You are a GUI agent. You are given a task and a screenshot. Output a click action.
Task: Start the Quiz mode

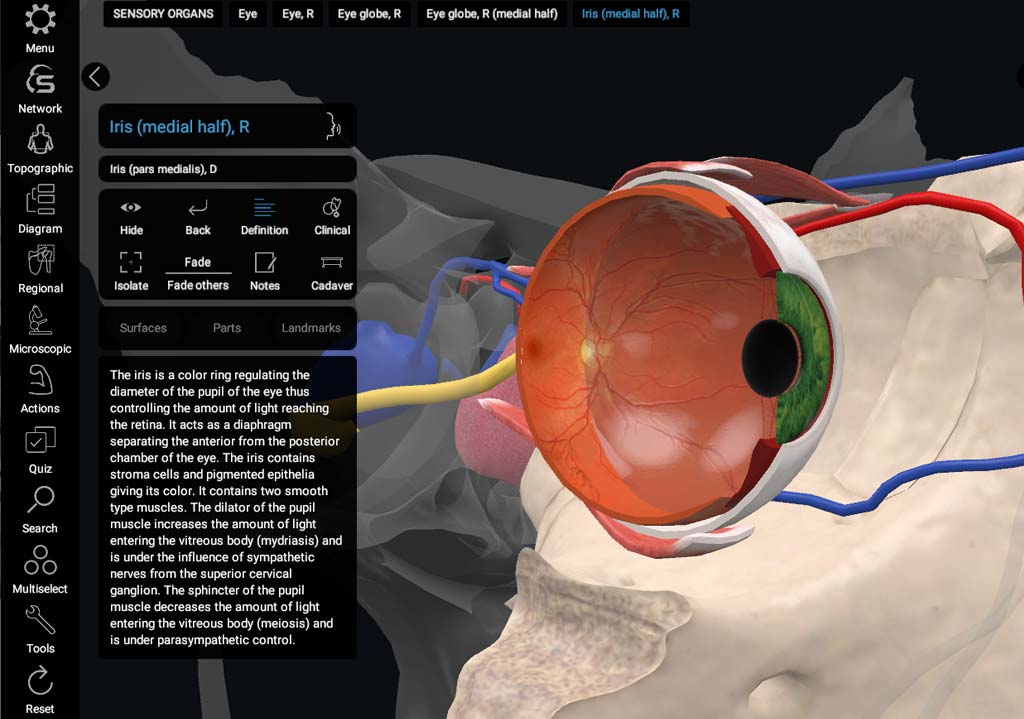(x=40, y=442)
